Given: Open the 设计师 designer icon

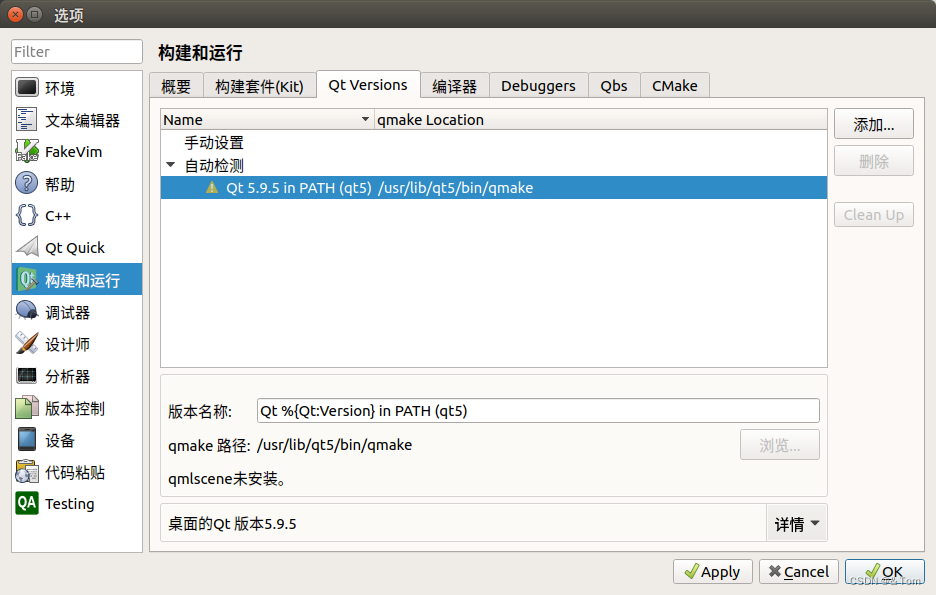Looking at the screenshot, I should pos(27,344).
